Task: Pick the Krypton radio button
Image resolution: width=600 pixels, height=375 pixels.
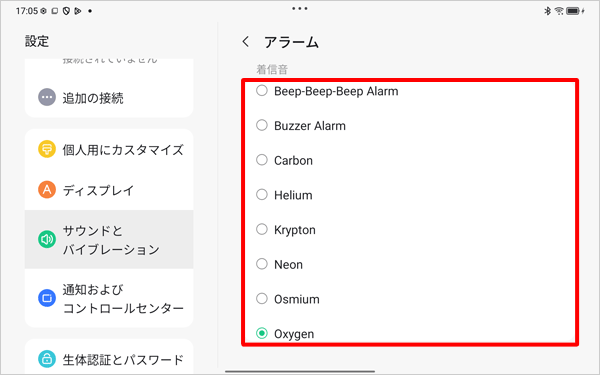Action: [x=262, y=229]
